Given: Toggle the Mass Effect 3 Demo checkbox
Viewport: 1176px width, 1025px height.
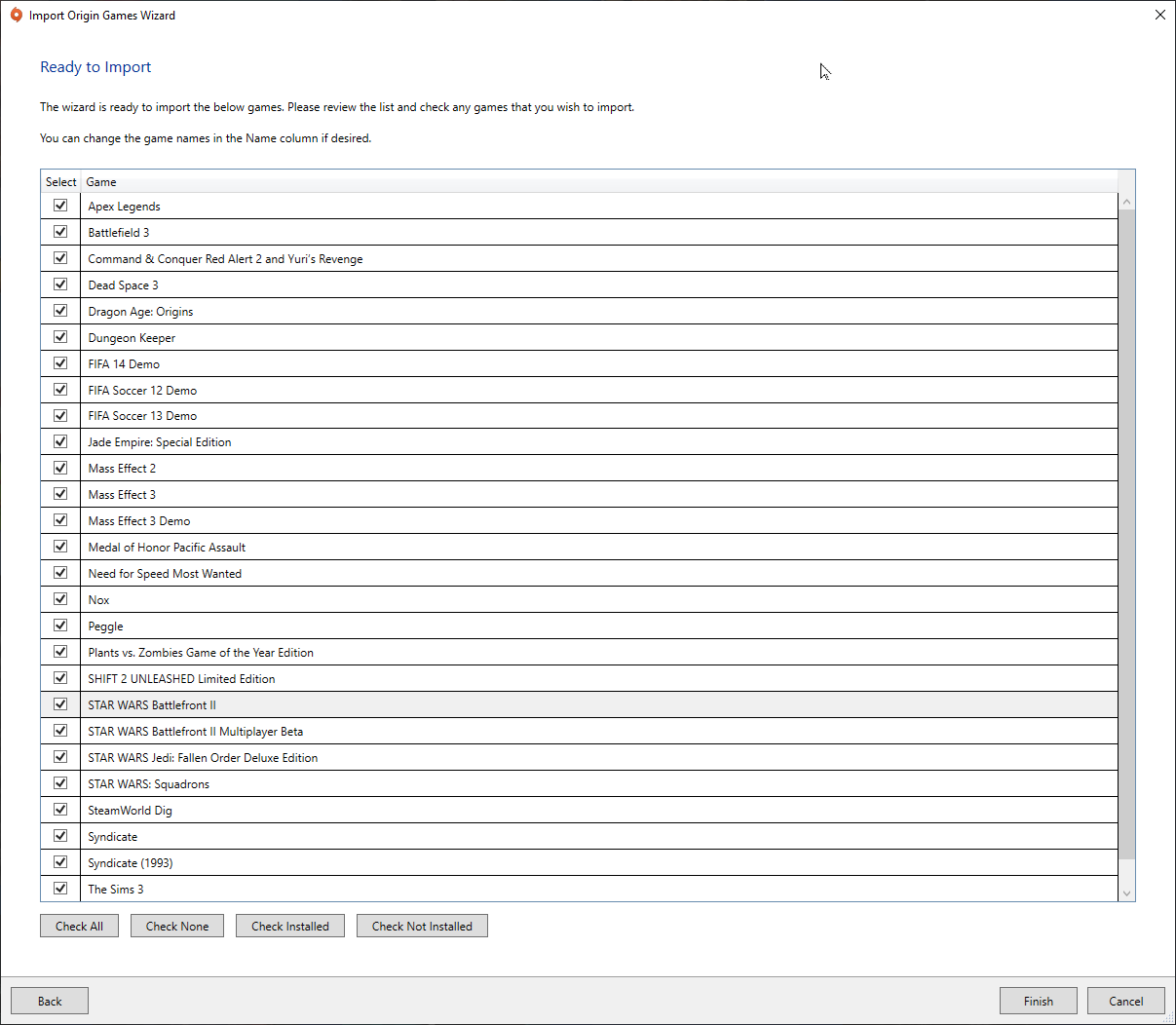Looking at the screenshot, I should pyautogui.click(x=60, y=520).
